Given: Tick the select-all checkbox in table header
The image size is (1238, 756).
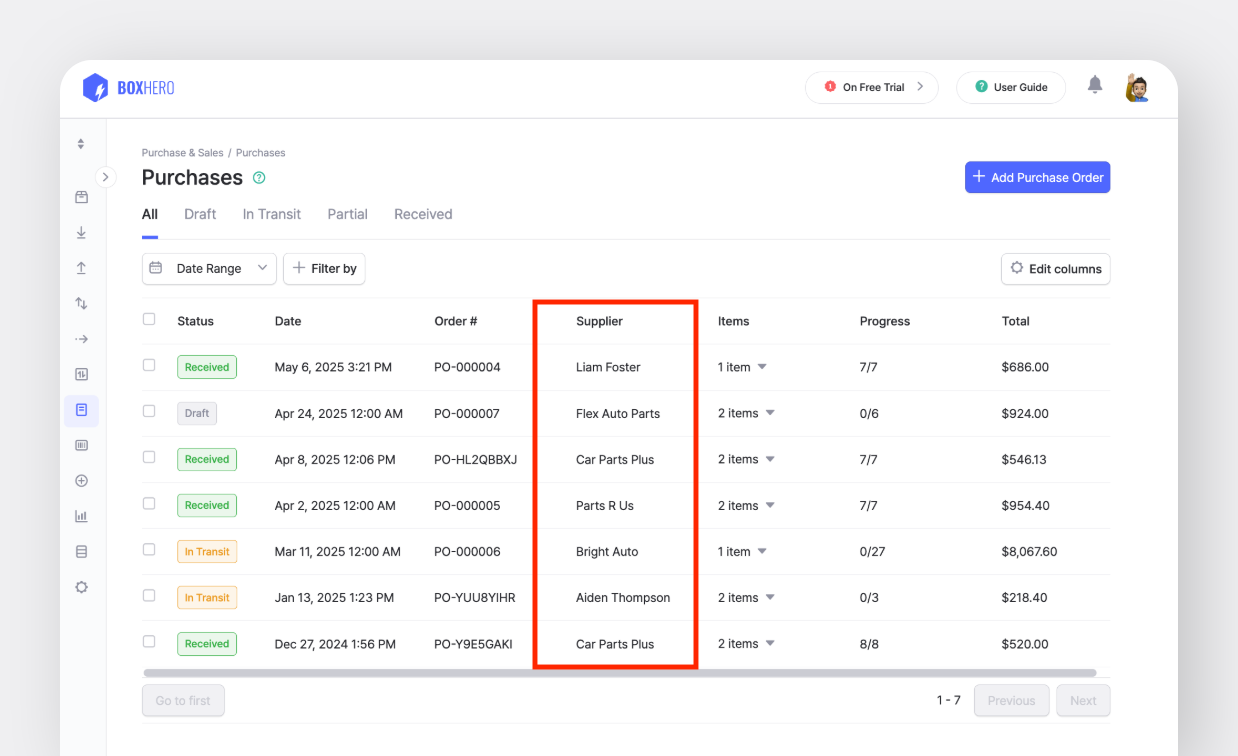Looking at the screenshot, I should click(149, 319).
